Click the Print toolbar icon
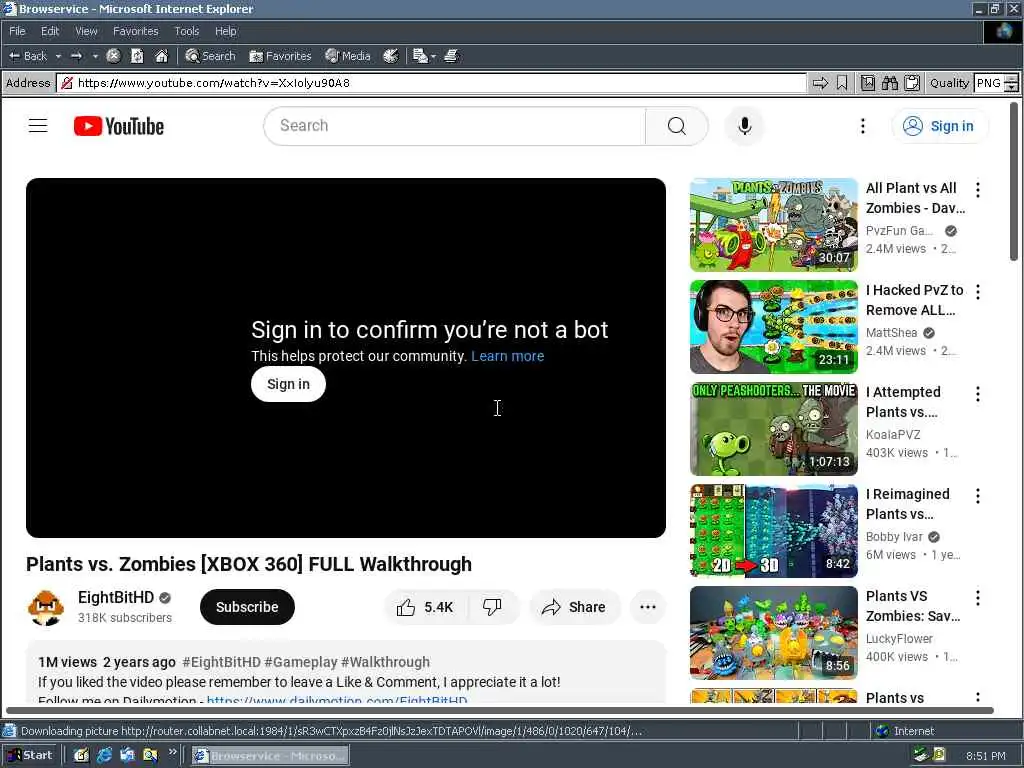This screenshot has height=768, width=1024. pos(451,56)
